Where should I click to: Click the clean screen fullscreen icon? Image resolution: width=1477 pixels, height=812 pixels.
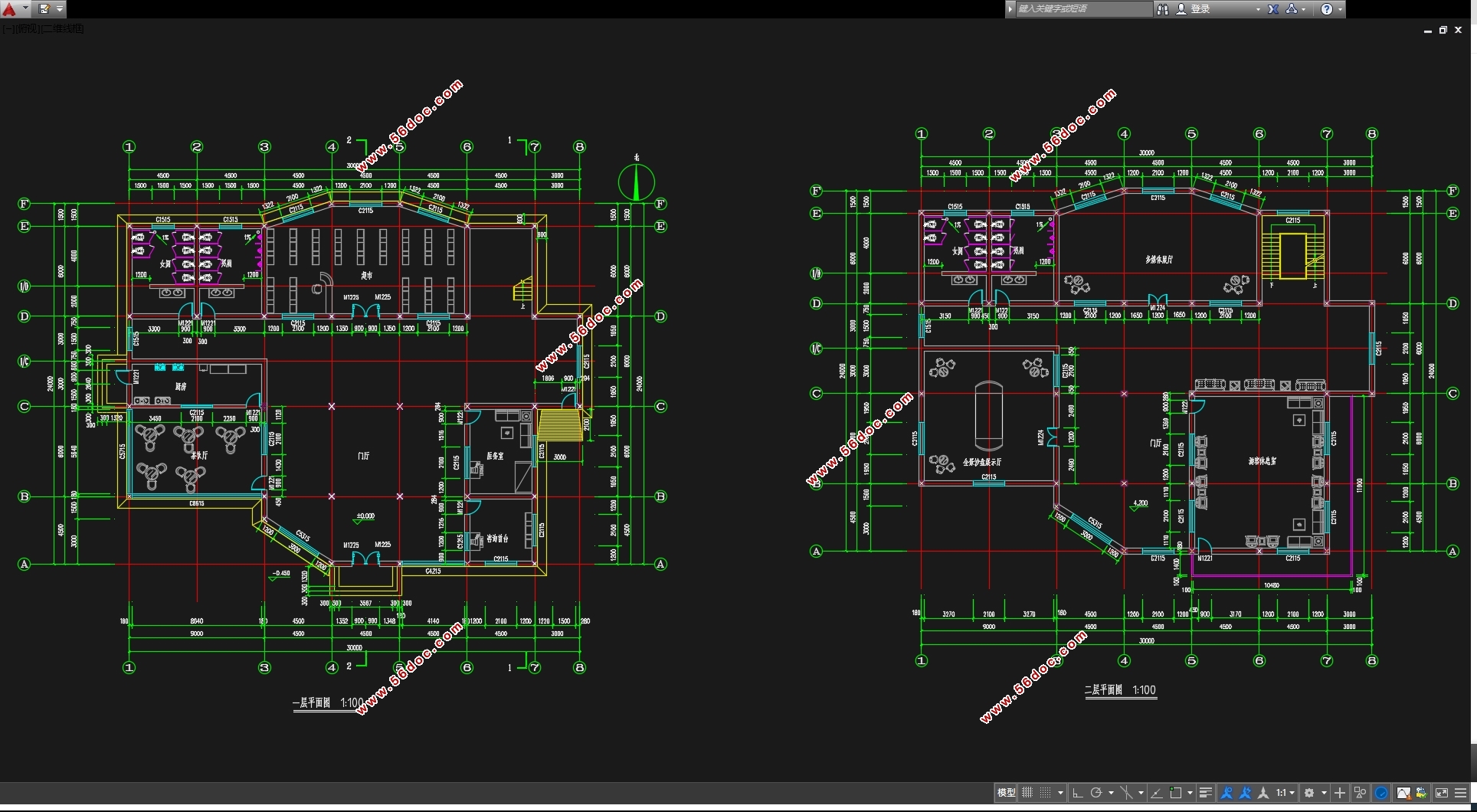1441,793
